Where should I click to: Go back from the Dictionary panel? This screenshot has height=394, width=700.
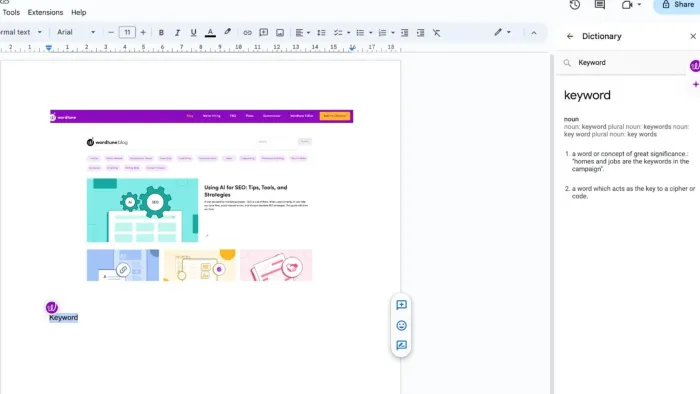point(570,36)
